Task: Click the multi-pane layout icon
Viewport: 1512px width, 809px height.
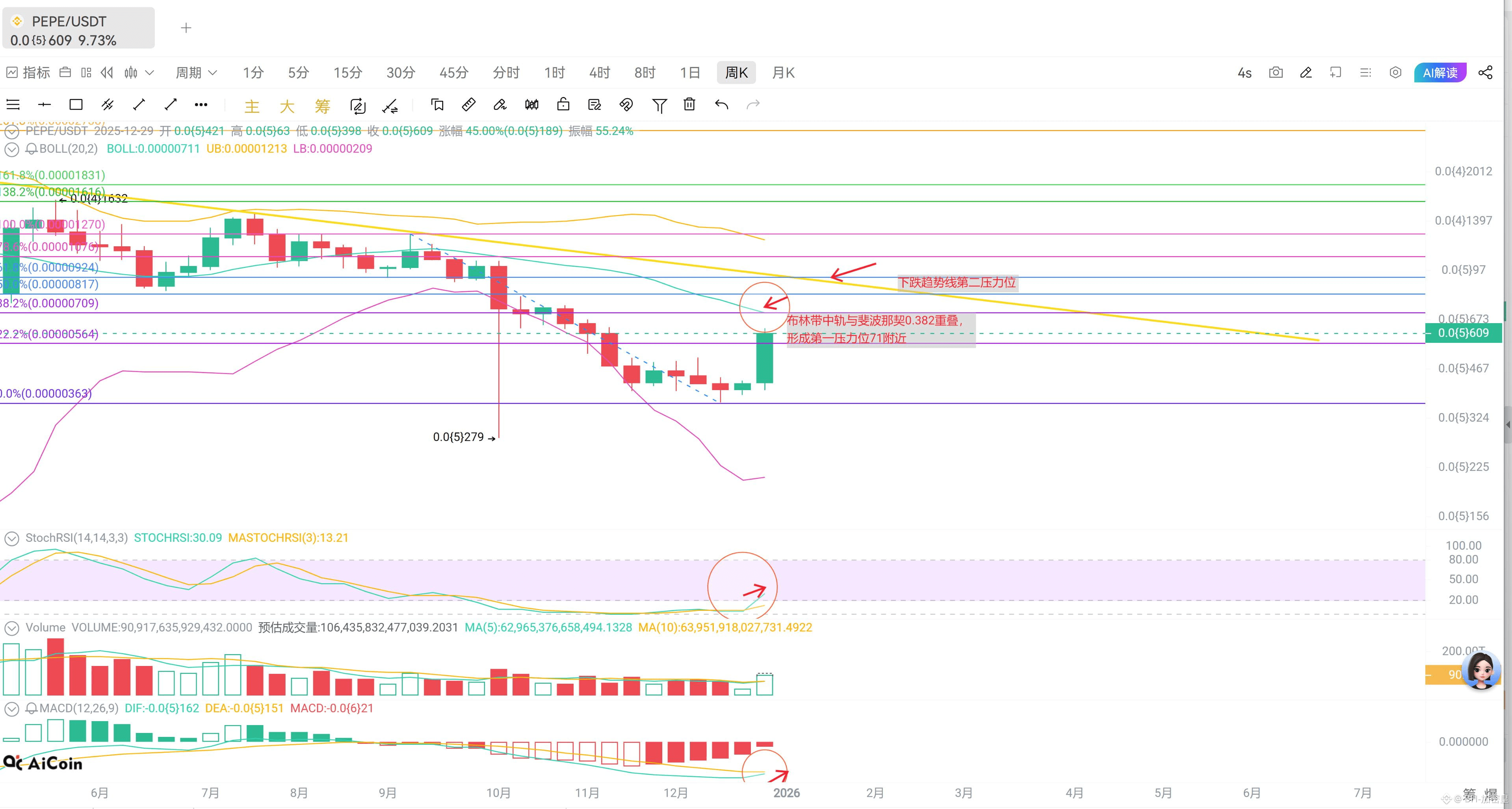Action: [x=86, y=73]
